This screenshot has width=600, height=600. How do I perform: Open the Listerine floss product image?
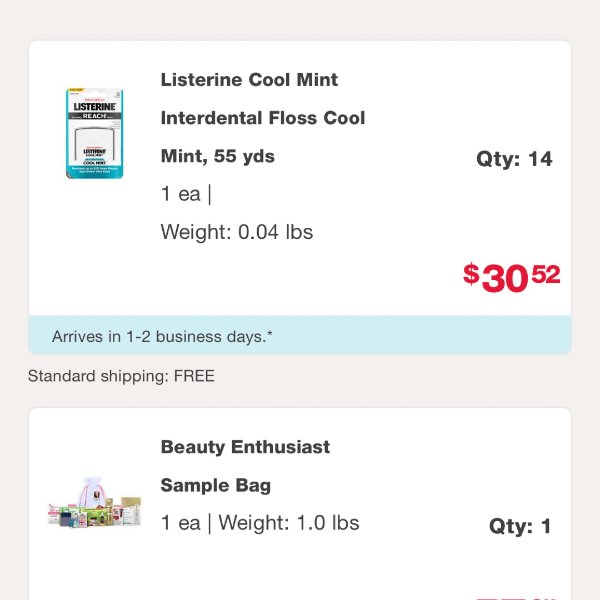(x=95, y=133)
